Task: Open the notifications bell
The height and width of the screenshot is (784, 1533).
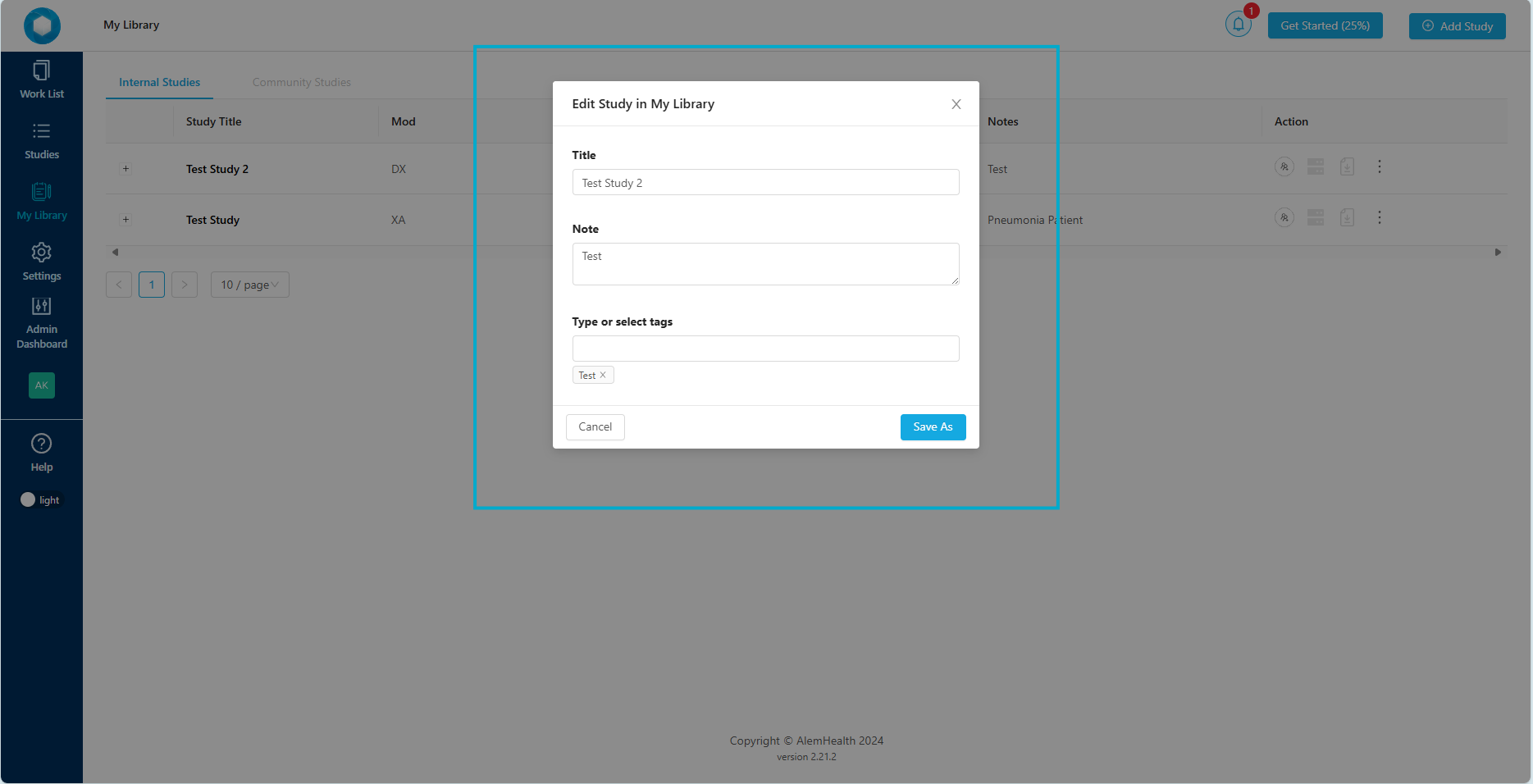Action: 1239,25
